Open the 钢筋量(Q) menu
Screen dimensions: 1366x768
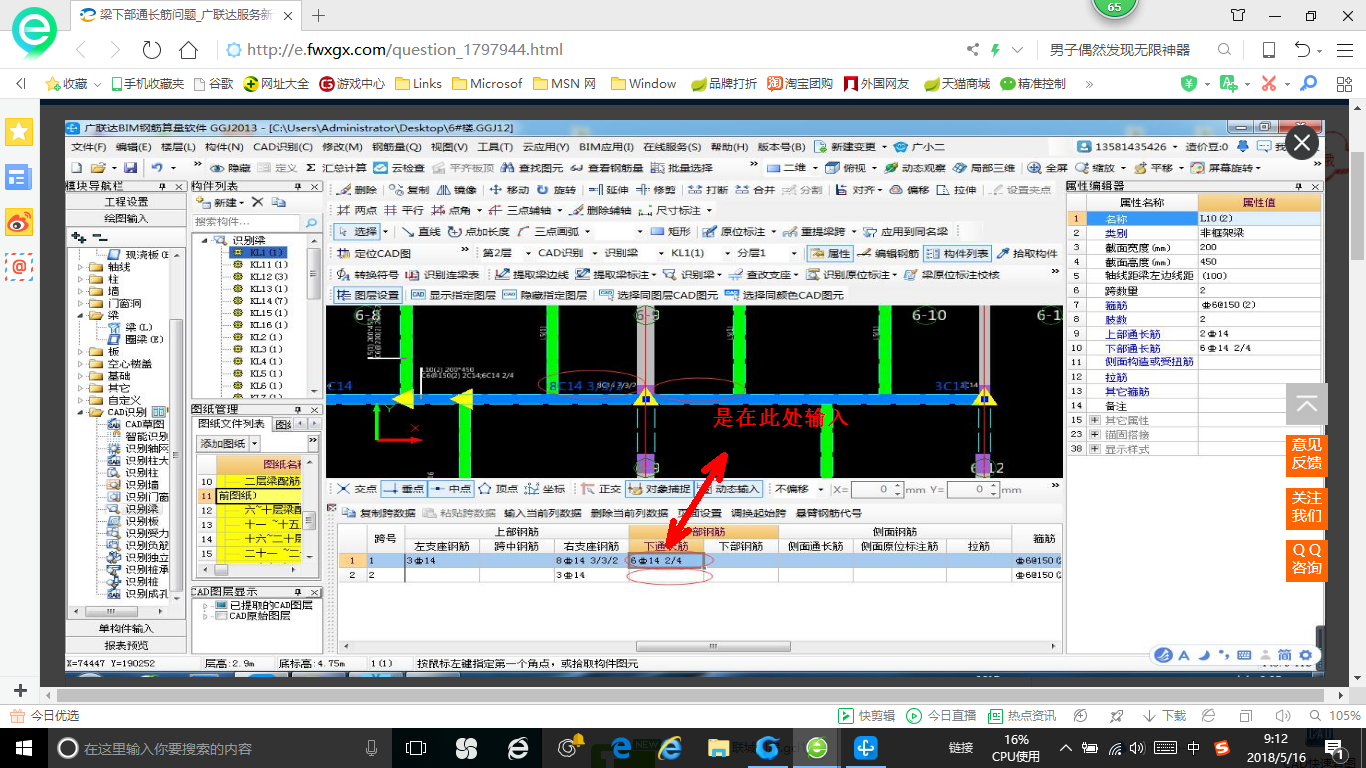coord(396,147)
